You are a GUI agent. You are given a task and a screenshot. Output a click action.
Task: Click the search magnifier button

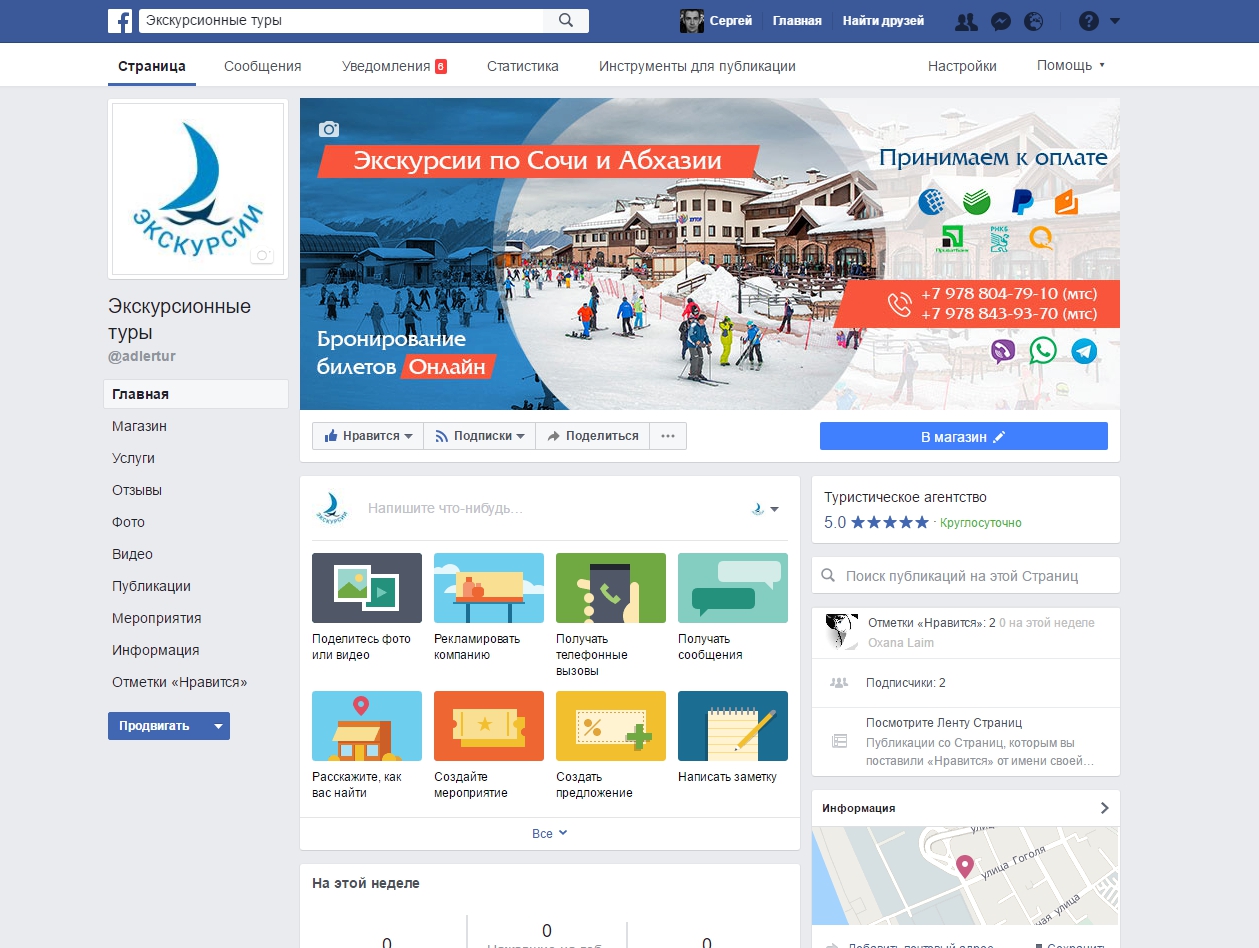pyautogui.click(x=566, y=20)
